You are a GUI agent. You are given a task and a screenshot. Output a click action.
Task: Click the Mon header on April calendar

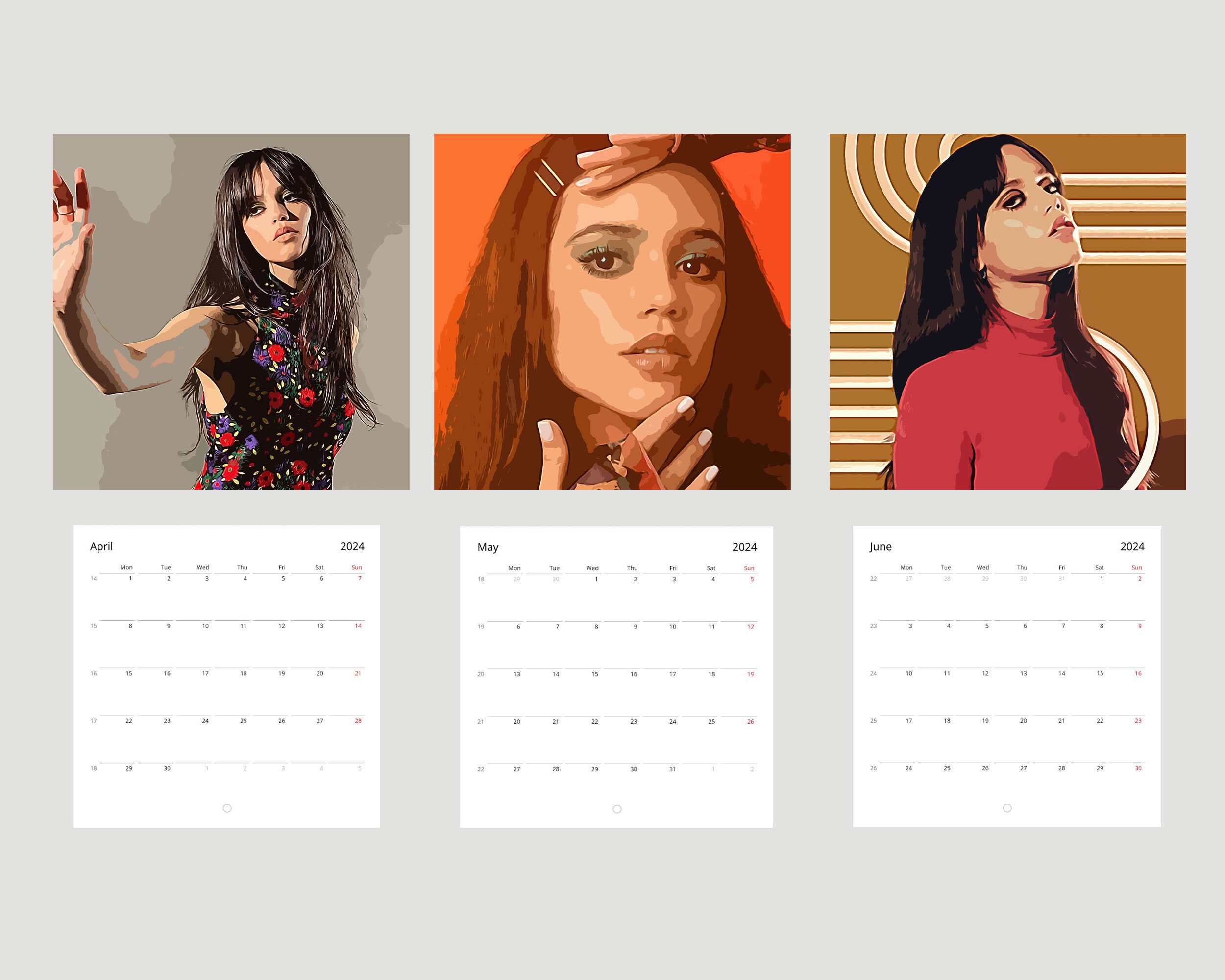pyautogui.click(x=126, y=567)
